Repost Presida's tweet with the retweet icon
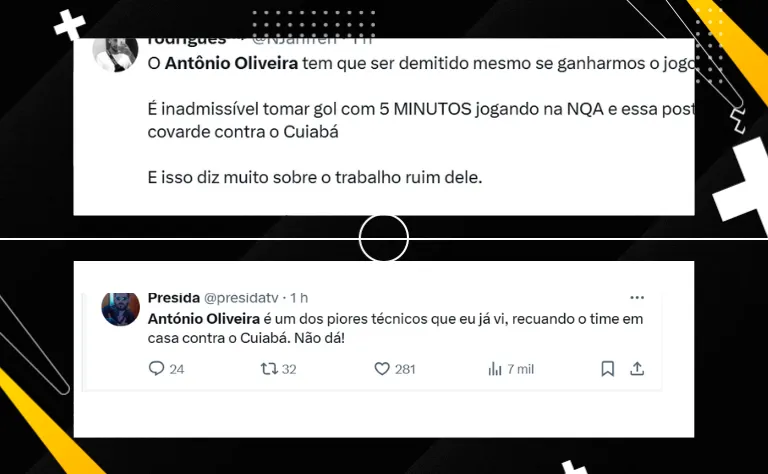Image resolution: width=768 pixels, height=474 pixels. (x=269, y=368)
